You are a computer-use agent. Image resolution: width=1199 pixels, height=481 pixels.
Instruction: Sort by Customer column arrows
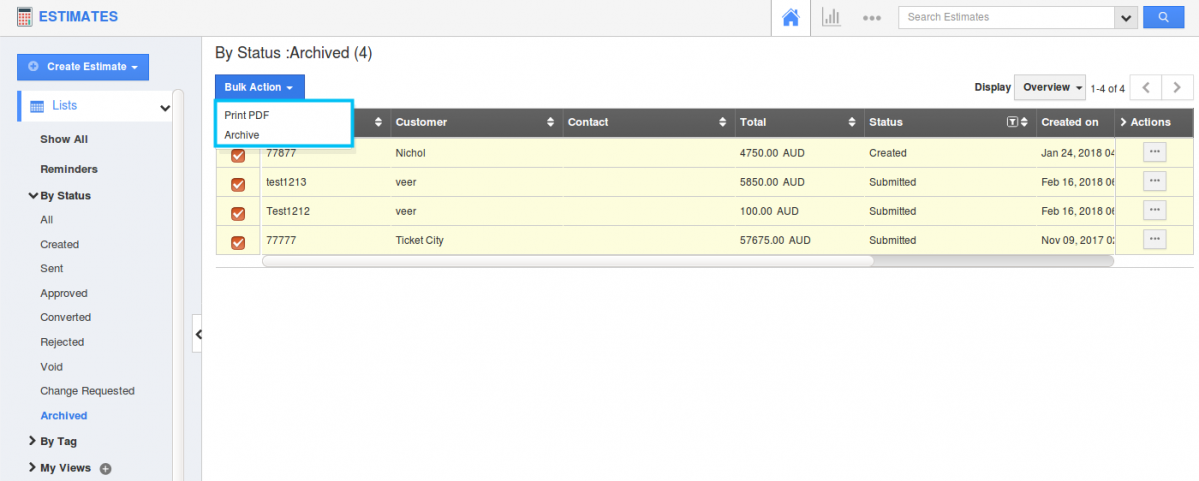(x=551, y=122)
